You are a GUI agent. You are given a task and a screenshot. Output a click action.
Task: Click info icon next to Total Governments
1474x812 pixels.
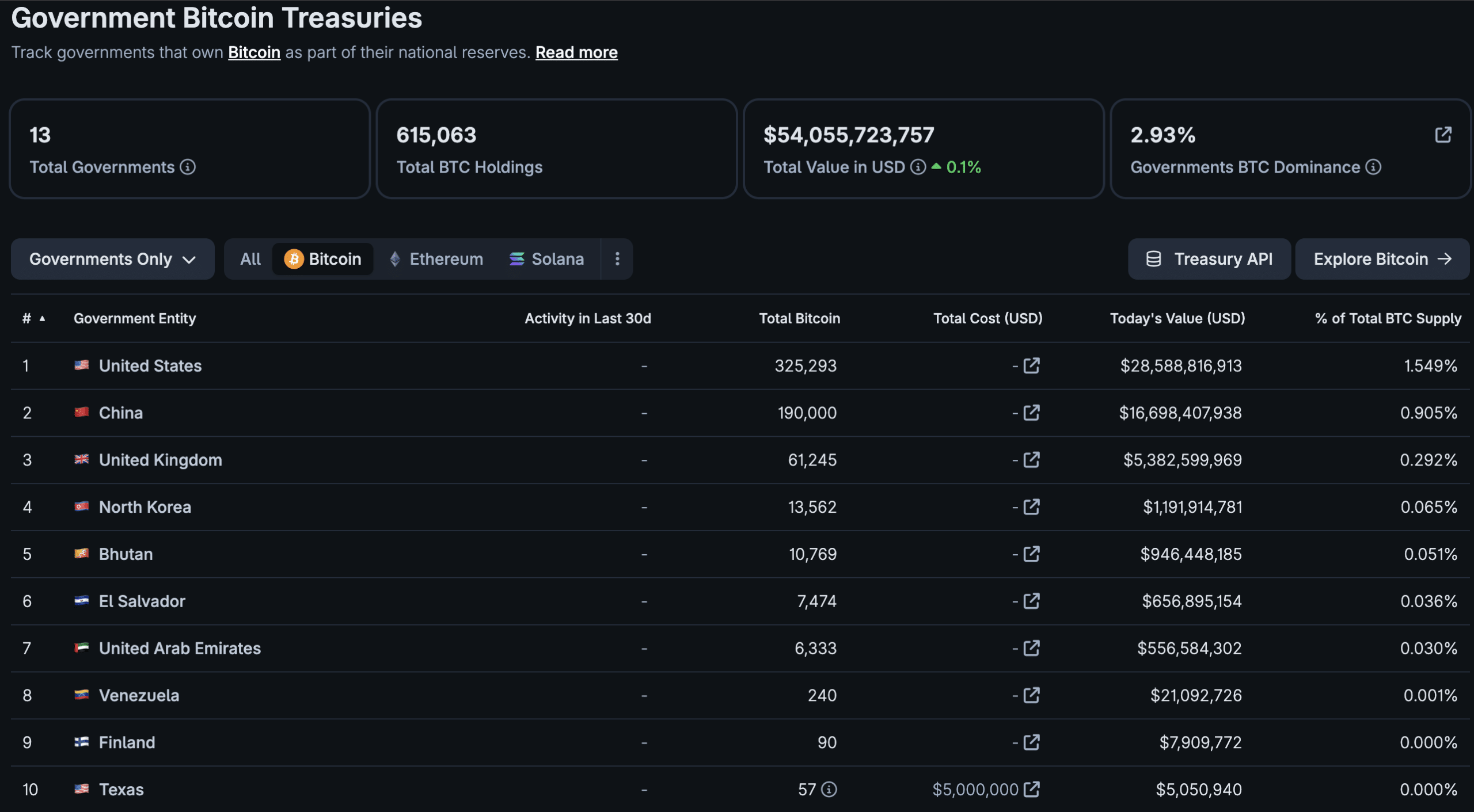tap(188, 167)
